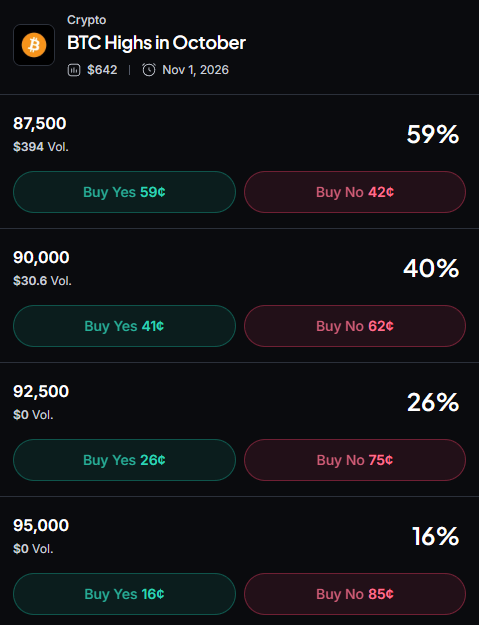
Task: Click the volume chart icon beside $642
Action: [74, 70]
